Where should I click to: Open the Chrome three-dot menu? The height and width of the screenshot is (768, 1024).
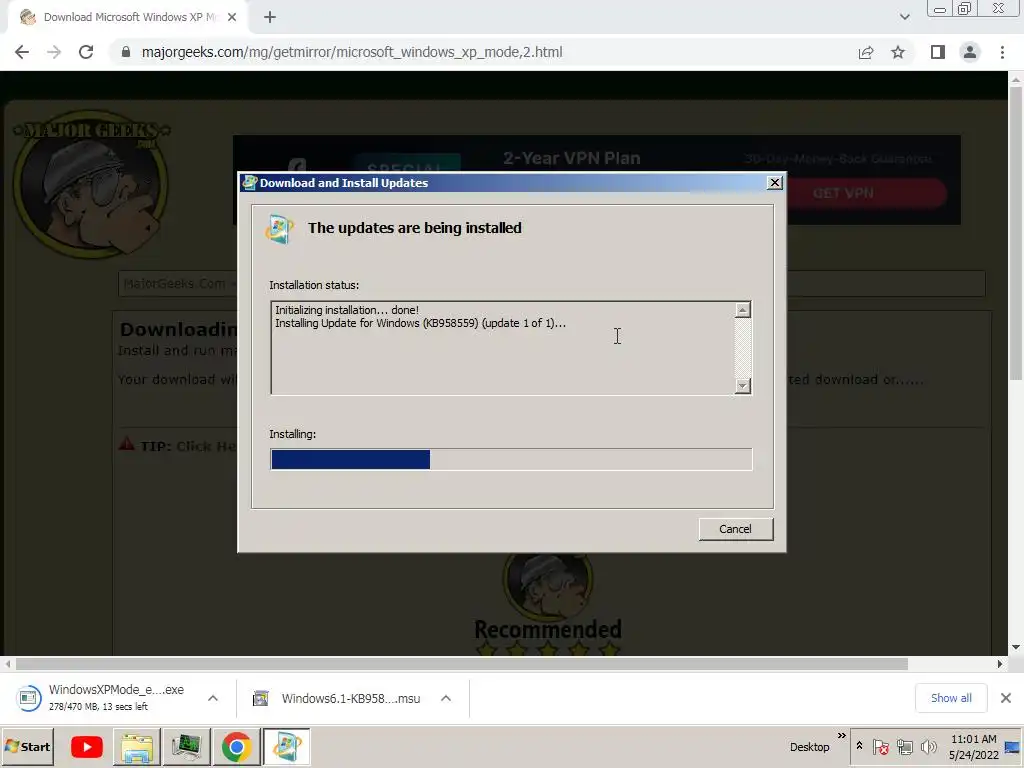coord(1002,52)
